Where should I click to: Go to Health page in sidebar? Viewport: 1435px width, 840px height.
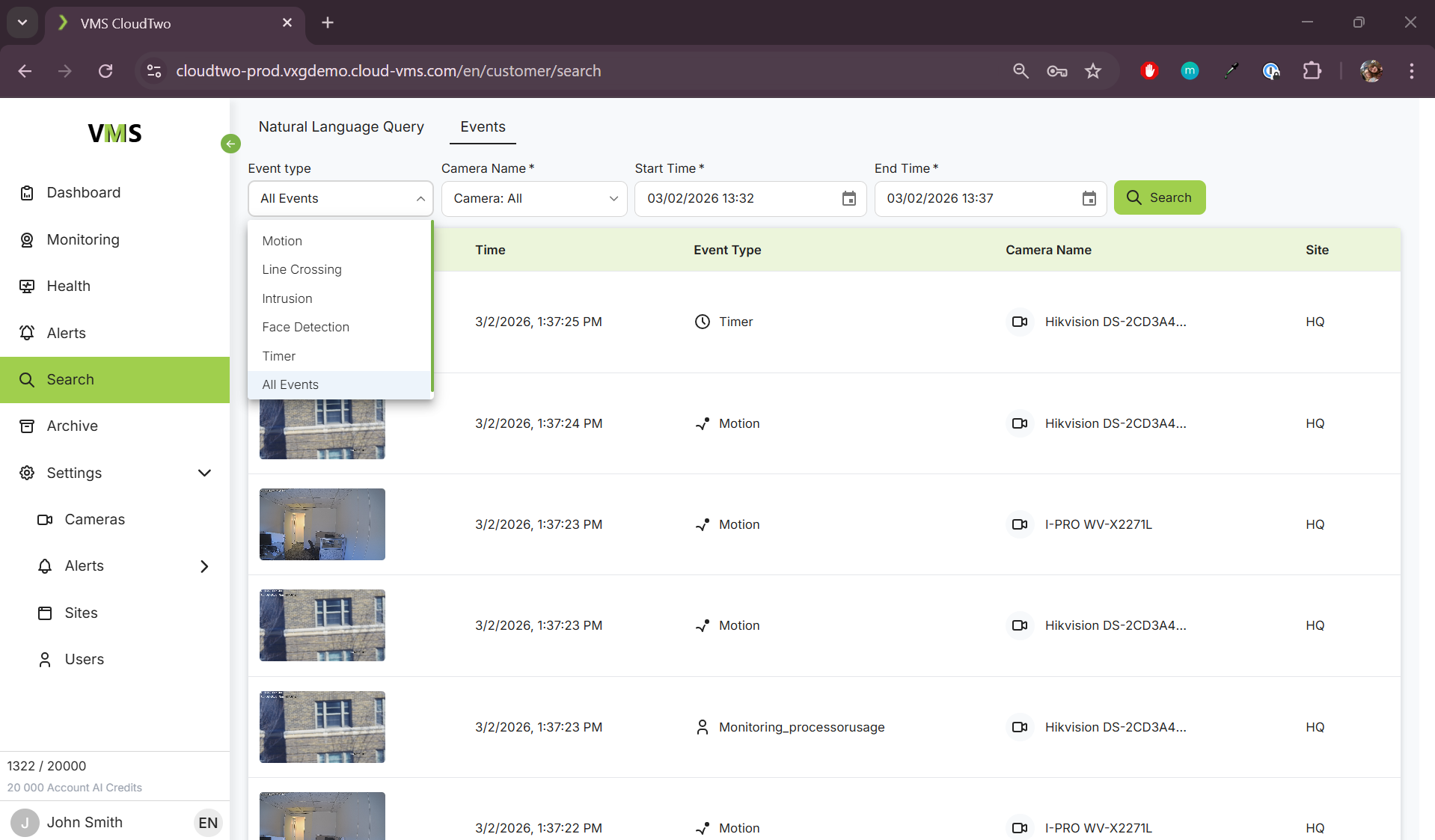tap(68, 286)
